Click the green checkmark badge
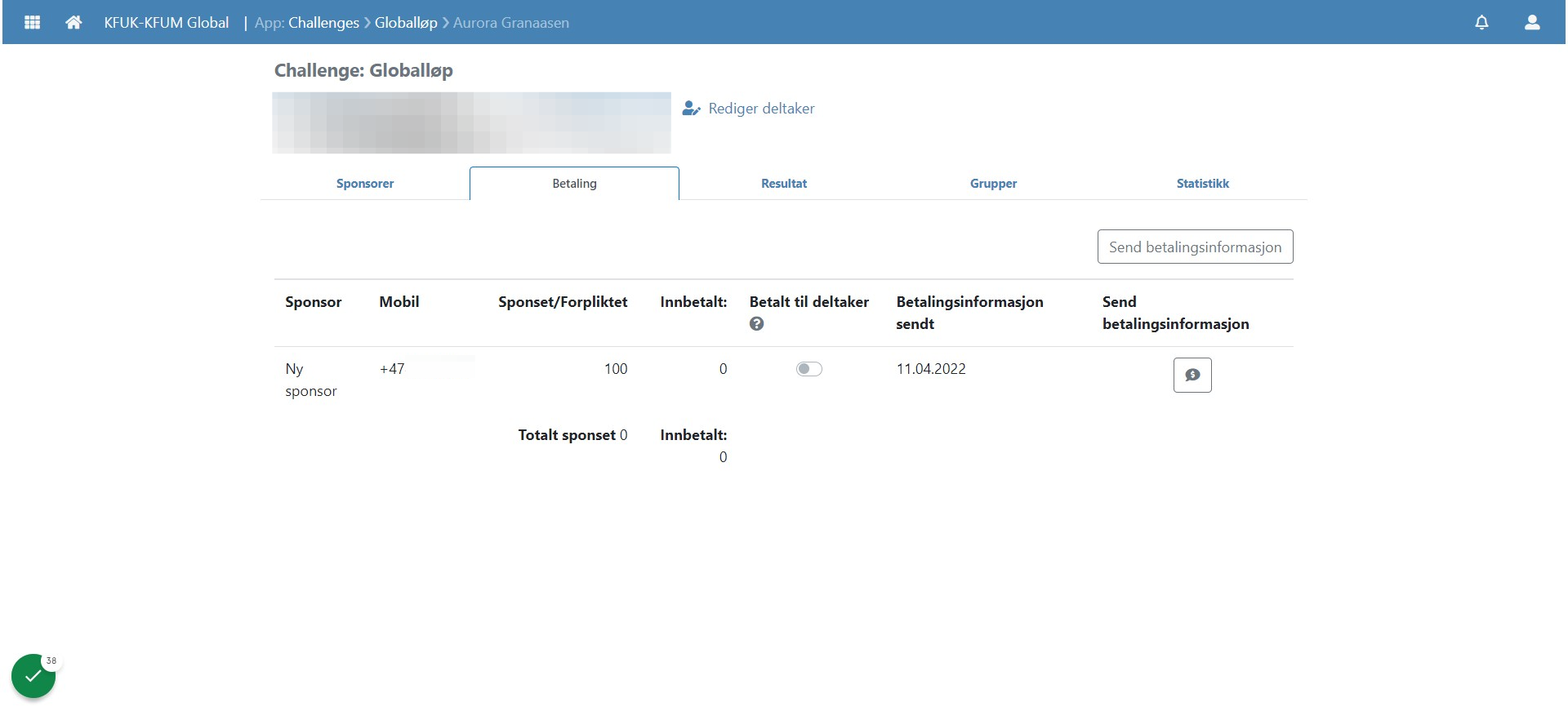The height and width of the screenshot is (707, 1568). click(x=33, y=676)
